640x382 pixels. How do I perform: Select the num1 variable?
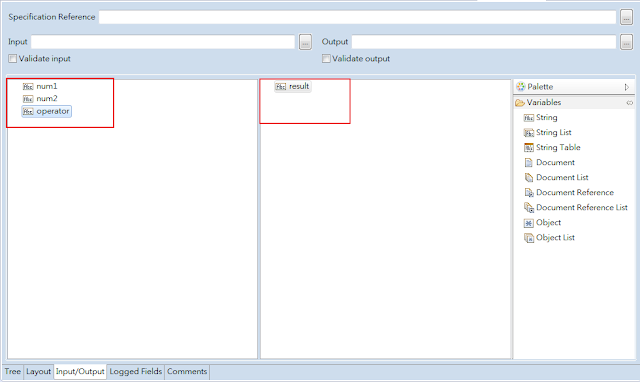coord(40,87)
